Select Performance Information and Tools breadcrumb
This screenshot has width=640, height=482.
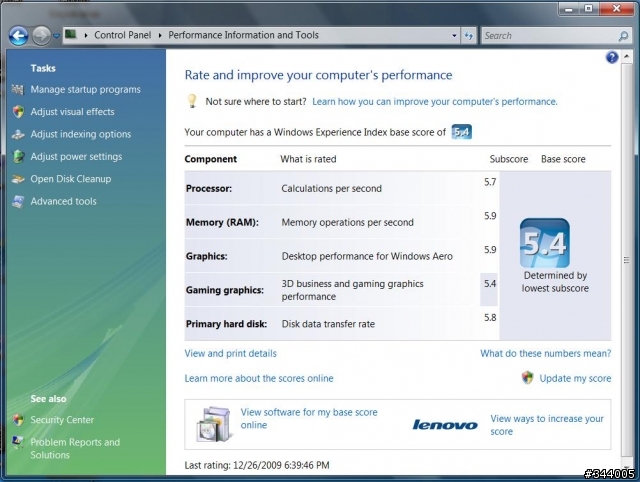(x=243, y=35)
